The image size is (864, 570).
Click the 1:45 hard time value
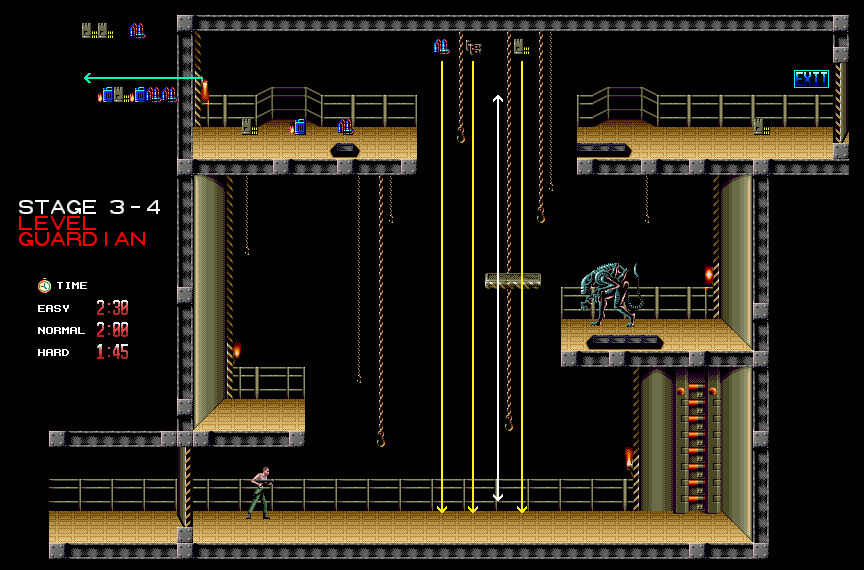click(x=112, y=352)
